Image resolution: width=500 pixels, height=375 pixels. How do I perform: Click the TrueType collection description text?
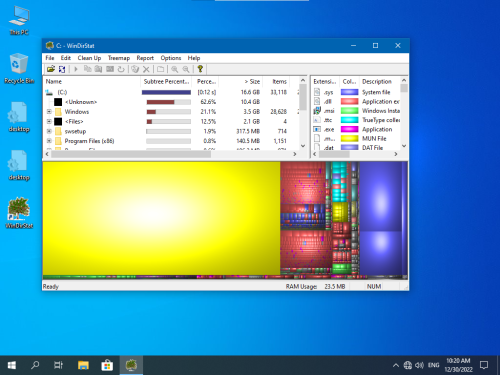(381, 120)
